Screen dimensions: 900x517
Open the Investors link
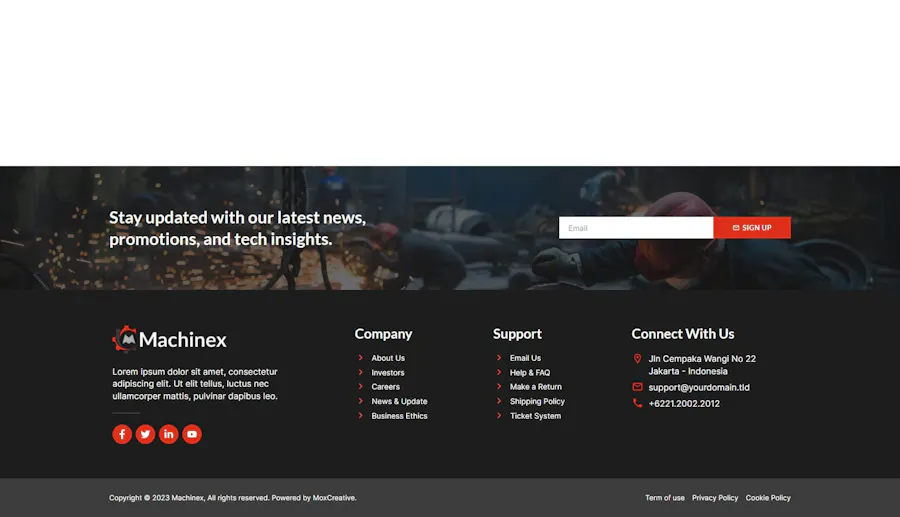coord(388,372)
